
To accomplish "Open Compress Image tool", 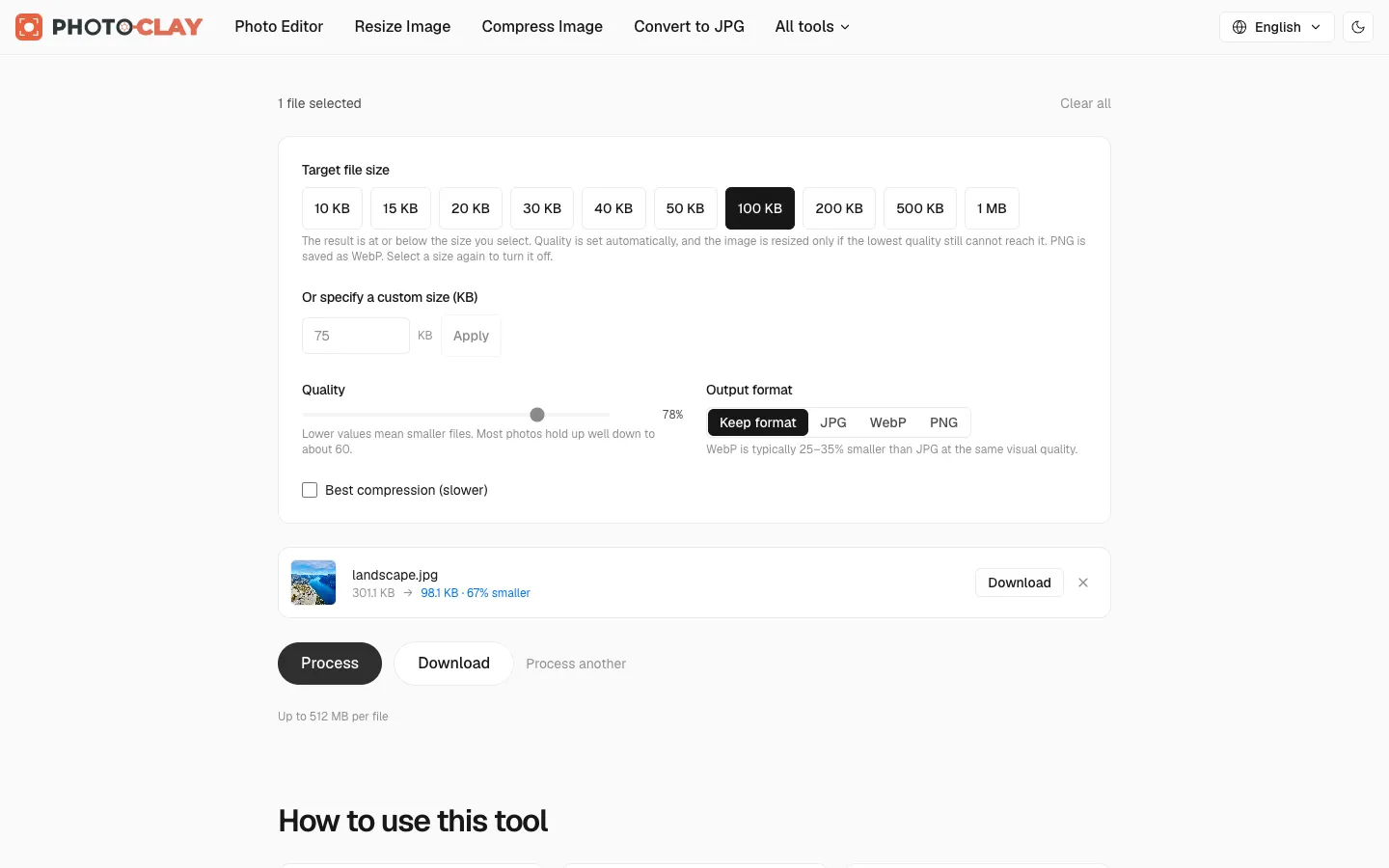I will 542,27.
